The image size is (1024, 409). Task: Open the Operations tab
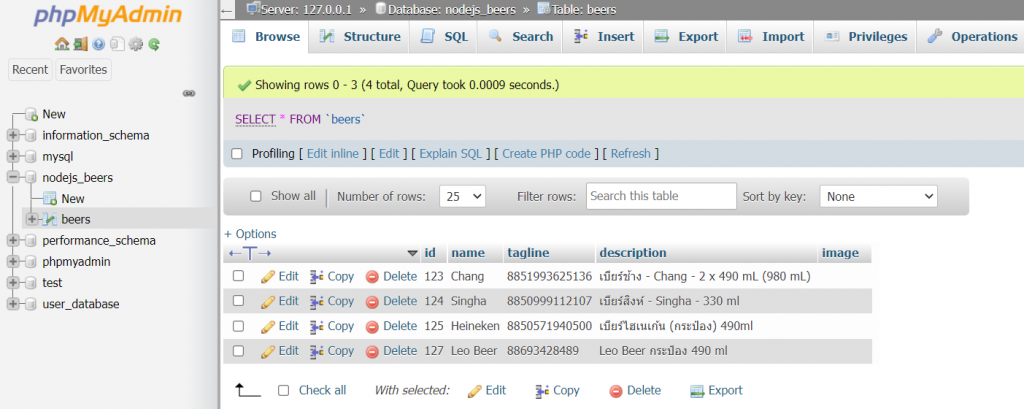[x=971, y=37]
